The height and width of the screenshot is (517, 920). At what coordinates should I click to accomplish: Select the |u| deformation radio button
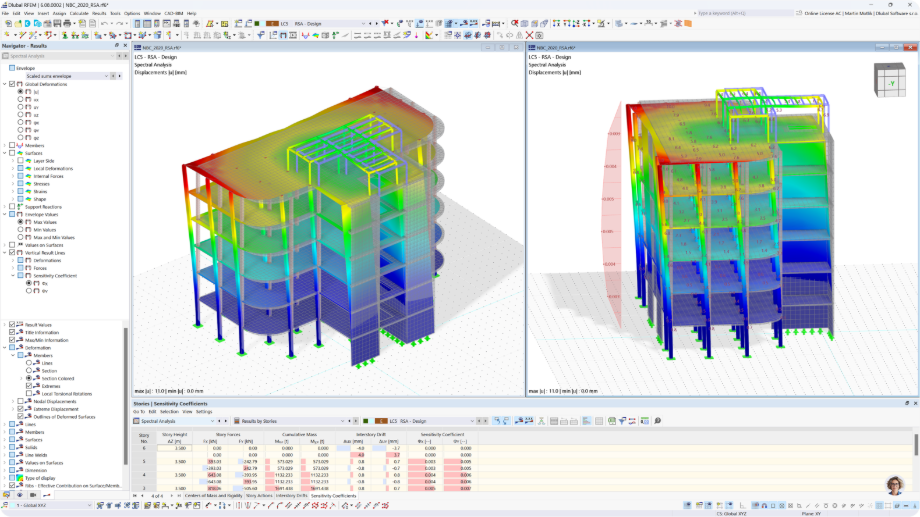click(x=21, y=92)
